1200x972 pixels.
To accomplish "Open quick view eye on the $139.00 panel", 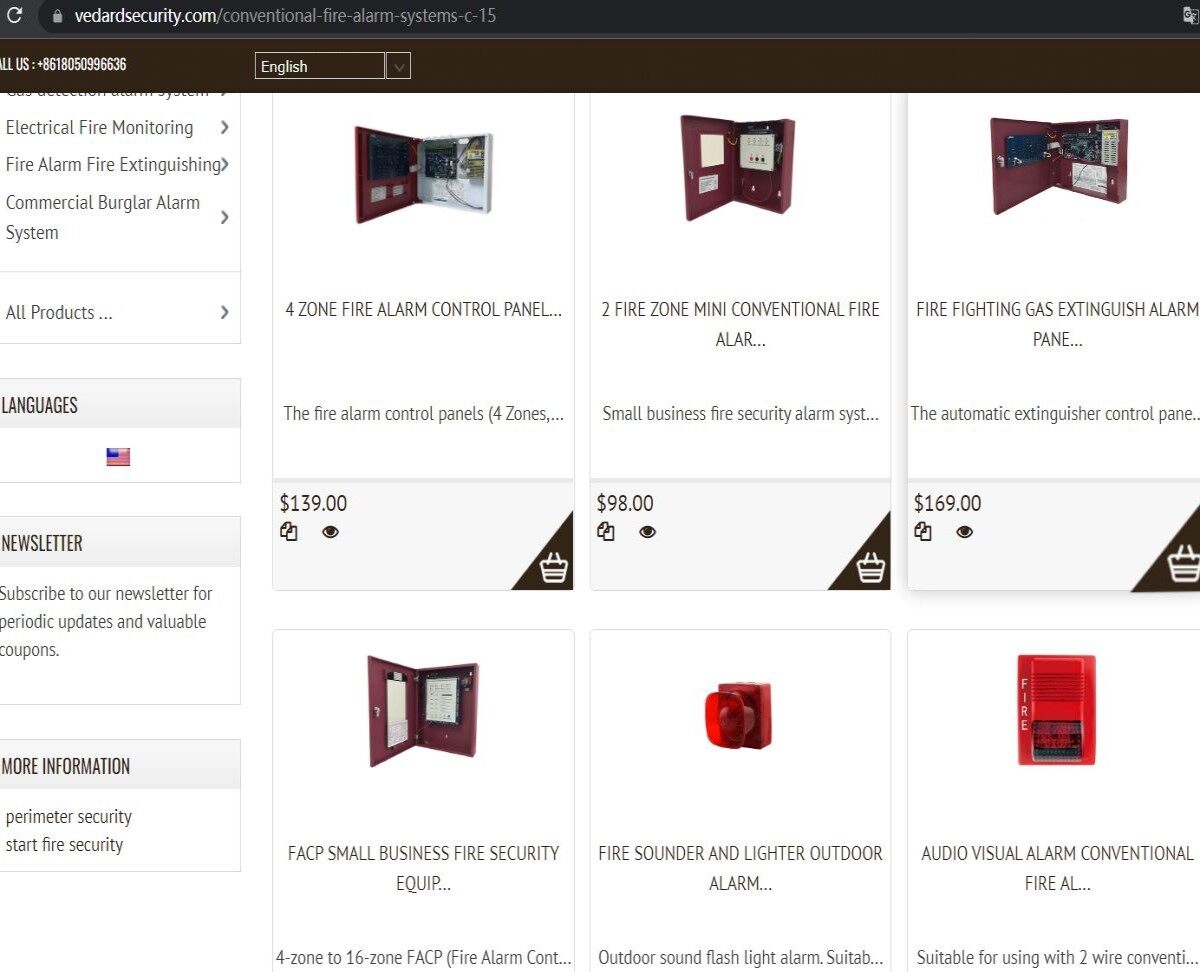I will click(x=330, y=531).
